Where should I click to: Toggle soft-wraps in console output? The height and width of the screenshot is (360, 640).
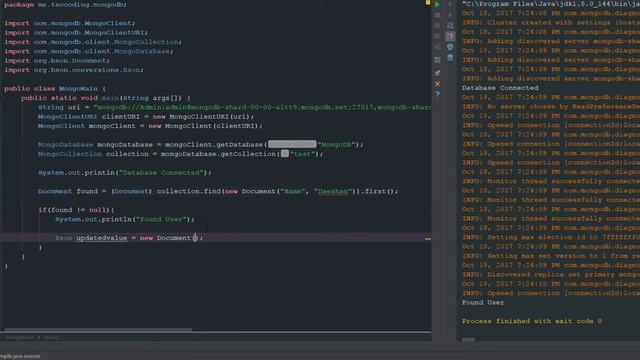[x=450, y=26]
